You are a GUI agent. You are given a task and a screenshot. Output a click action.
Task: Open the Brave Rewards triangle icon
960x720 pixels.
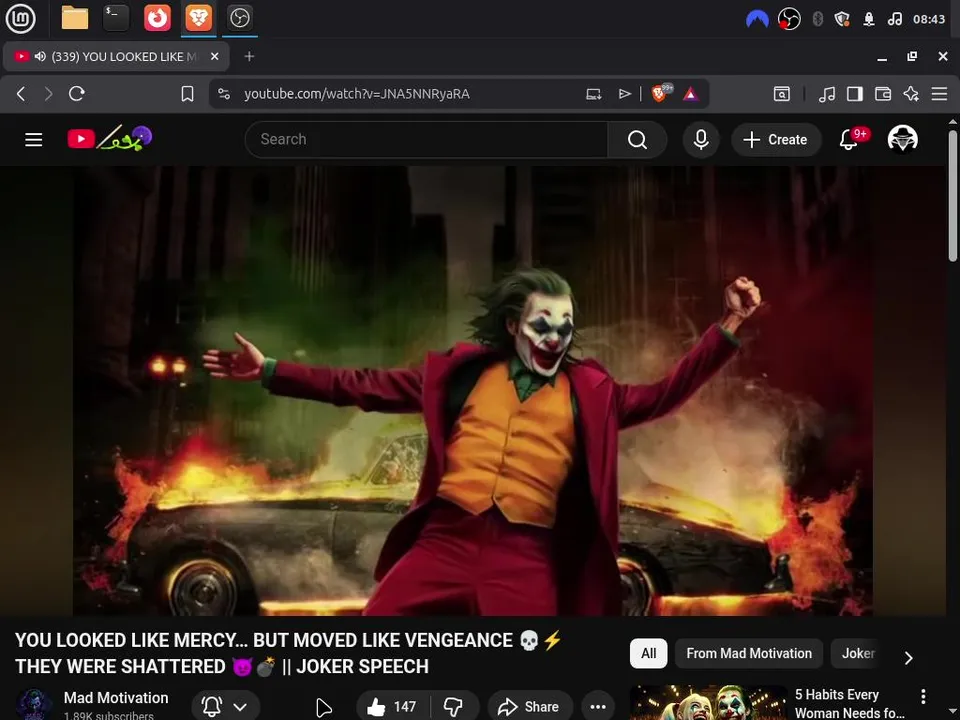691,94
